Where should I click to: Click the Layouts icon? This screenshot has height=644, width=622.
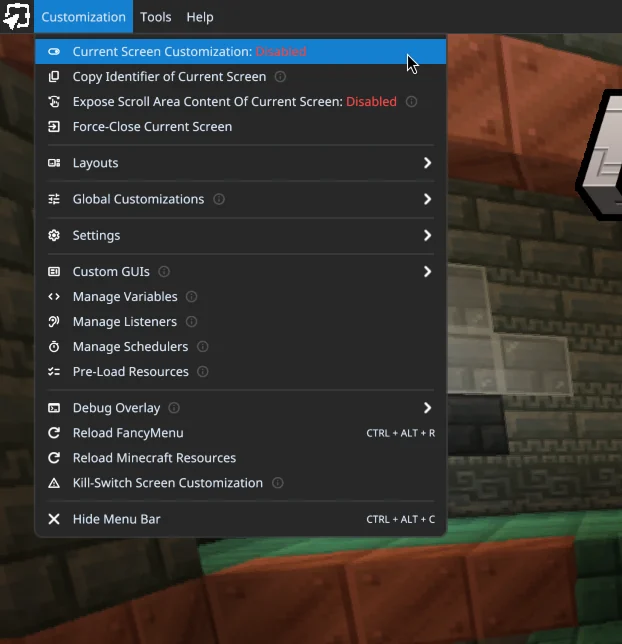pyautogui.click(x=54, y=163)
